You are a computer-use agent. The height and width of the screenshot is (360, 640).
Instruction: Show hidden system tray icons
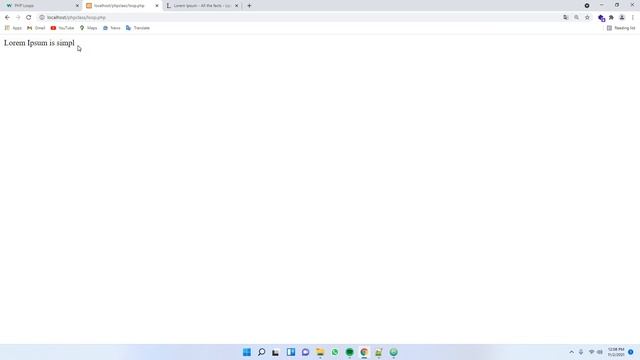point(571,352)
